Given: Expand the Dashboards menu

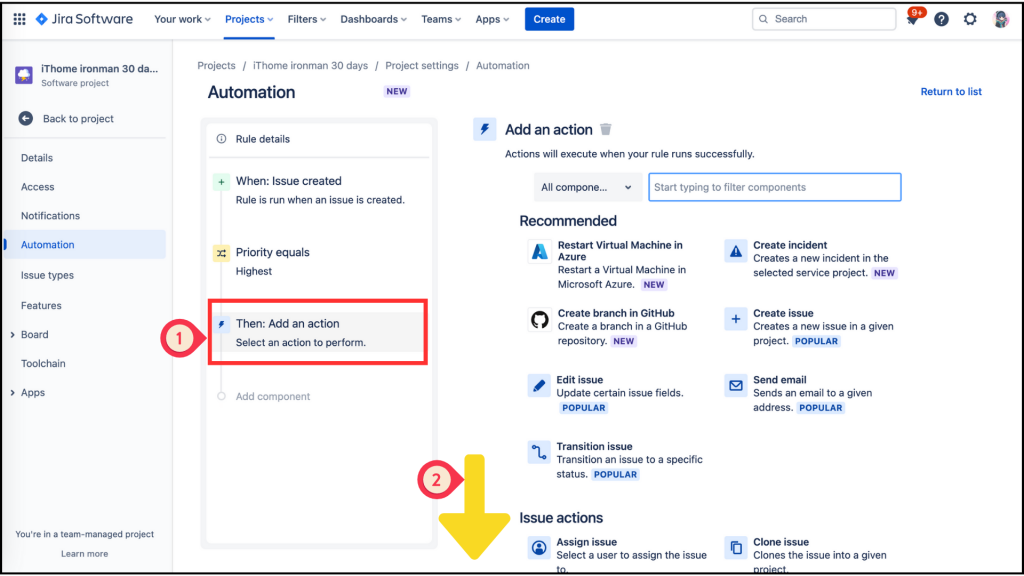Looking at the screenshot, I should [373, 20].
